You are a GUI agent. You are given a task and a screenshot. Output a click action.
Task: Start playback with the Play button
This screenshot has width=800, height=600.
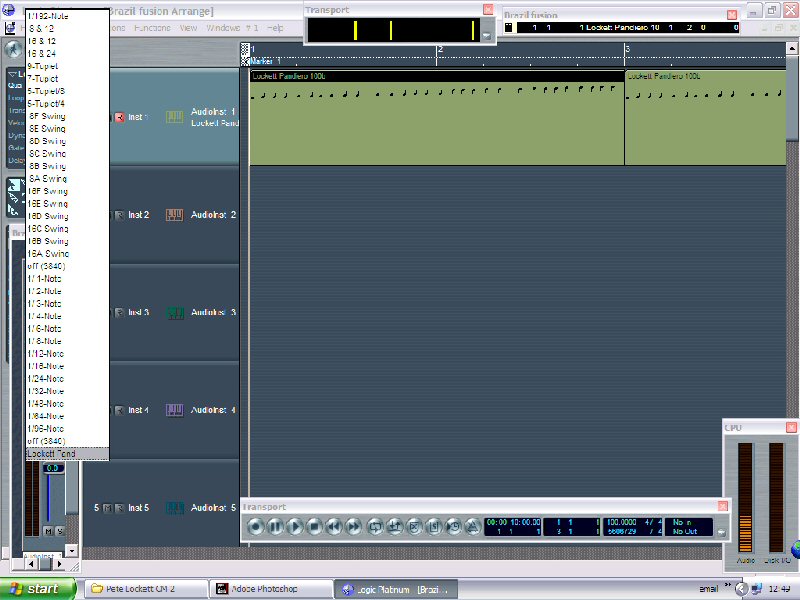click(x=295, y=526)
